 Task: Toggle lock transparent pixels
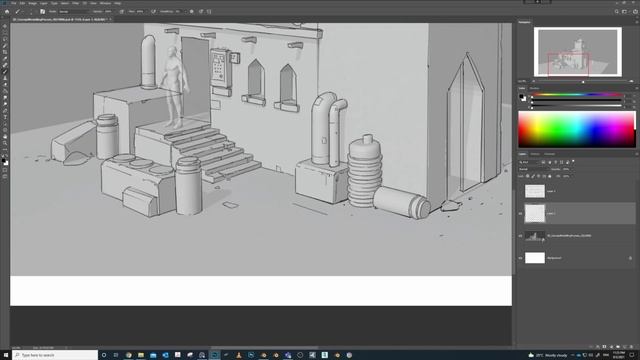tap(528, 176)
